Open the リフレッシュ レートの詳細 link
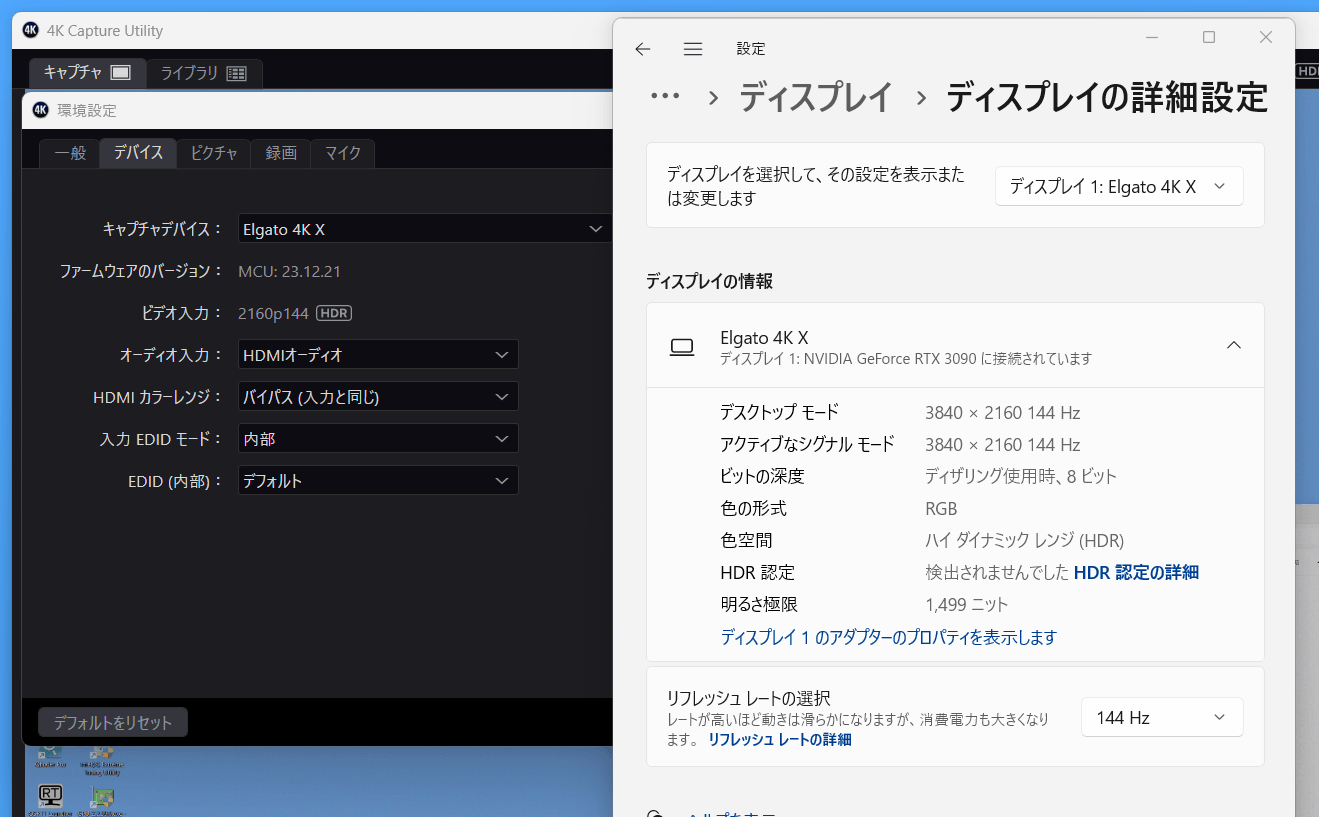The height and width of the screenshot is (817, 1319). click(780, 740)
